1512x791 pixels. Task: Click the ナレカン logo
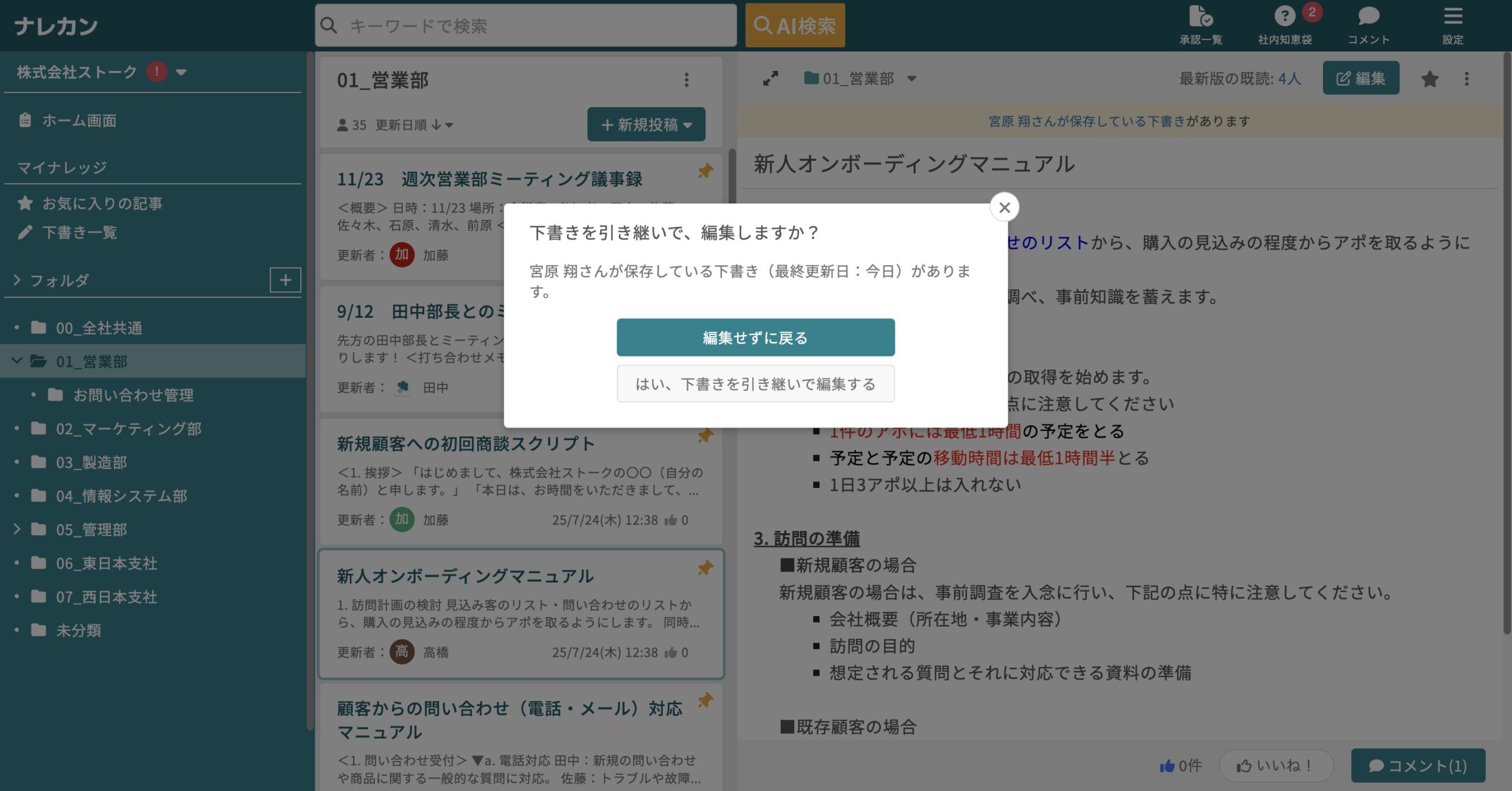(x=56, y=25)
